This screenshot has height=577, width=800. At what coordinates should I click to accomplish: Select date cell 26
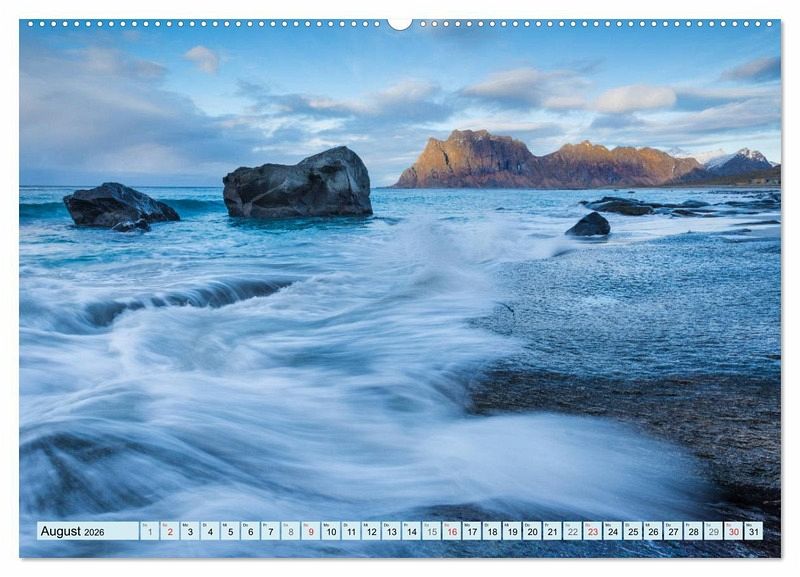653,531
